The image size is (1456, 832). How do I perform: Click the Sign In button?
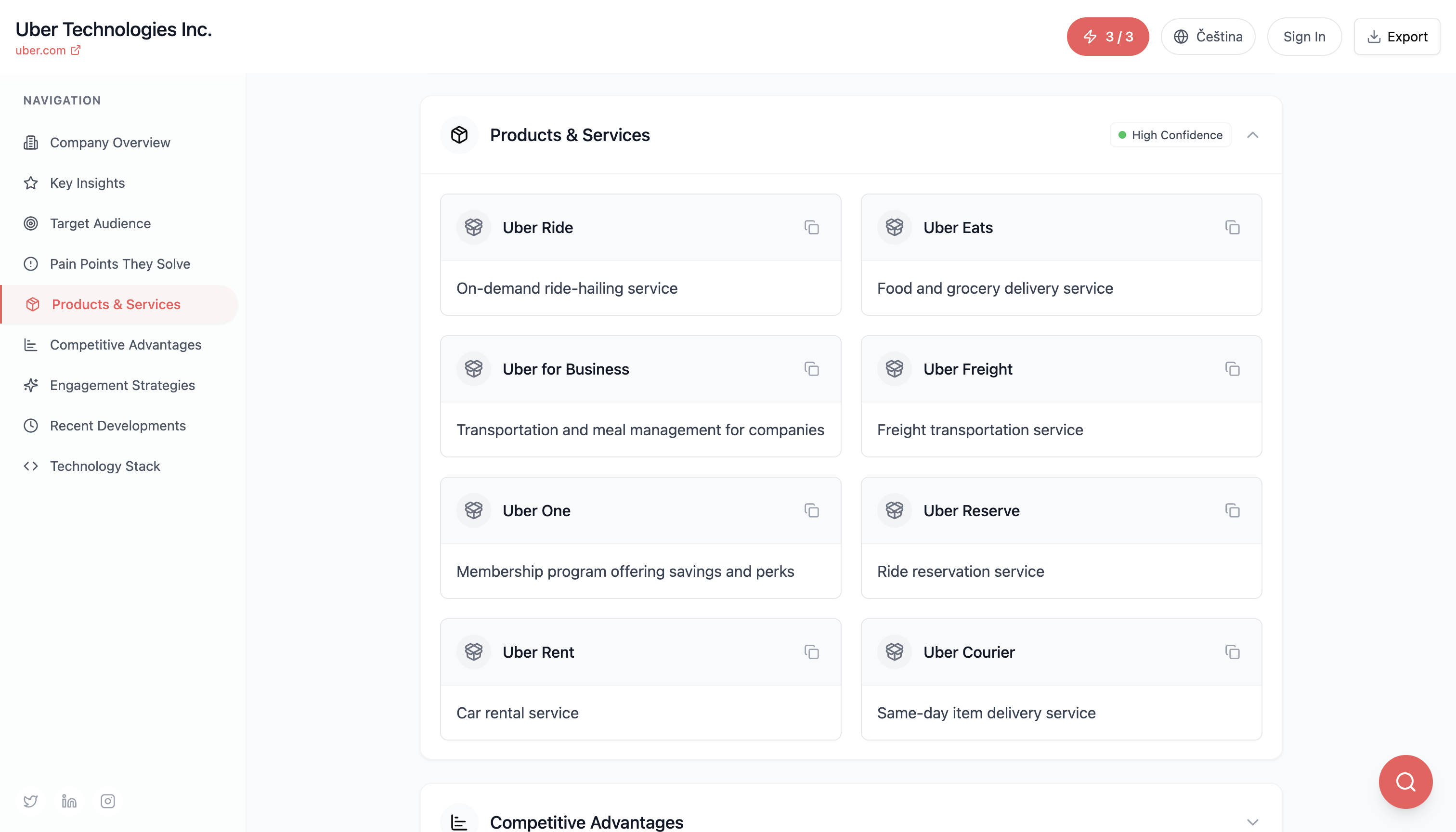(x=1303, y=37)
